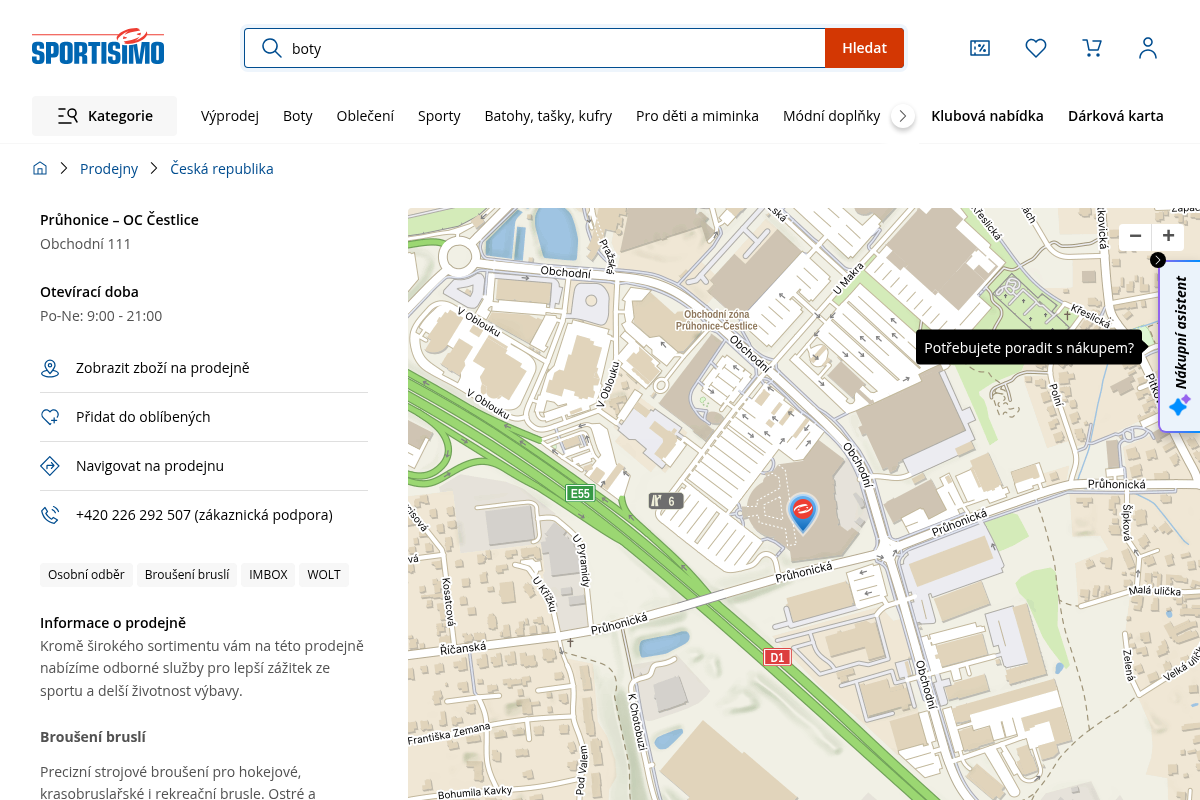Open the discounts percent icon

coord(980,48)
